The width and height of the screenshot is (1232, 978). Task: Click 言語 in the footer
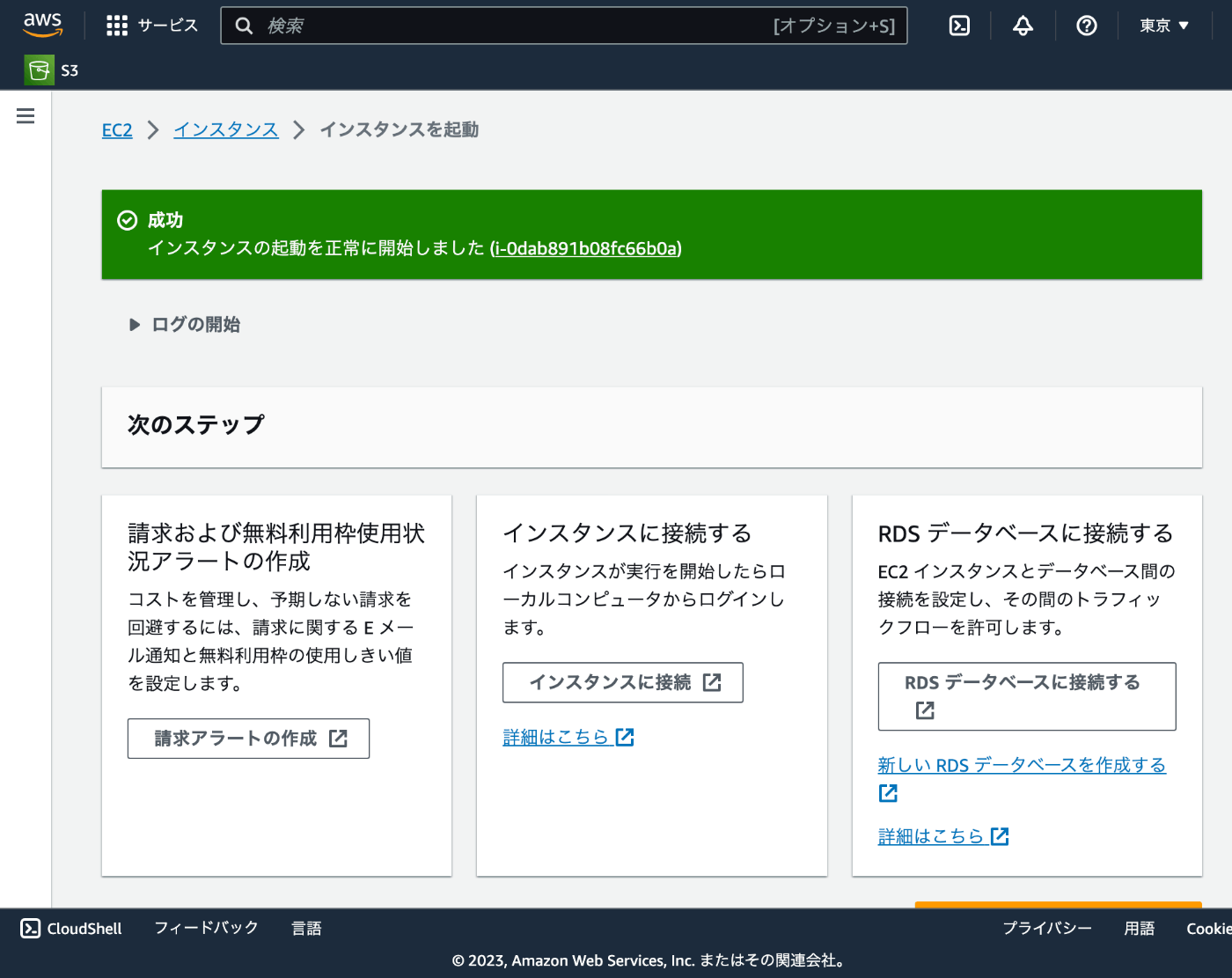307,928
